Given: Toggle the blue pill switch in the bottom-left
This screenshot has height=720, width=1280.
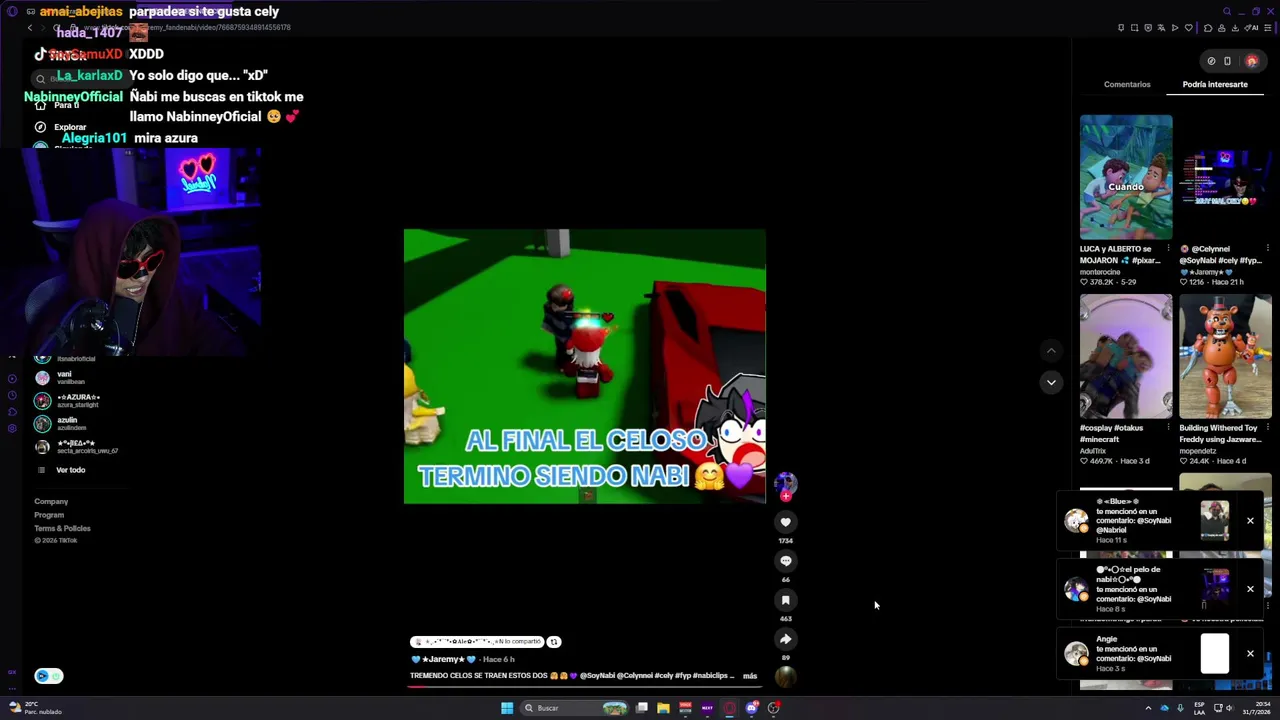Looking at the screenshot, I should pos(48,676).
